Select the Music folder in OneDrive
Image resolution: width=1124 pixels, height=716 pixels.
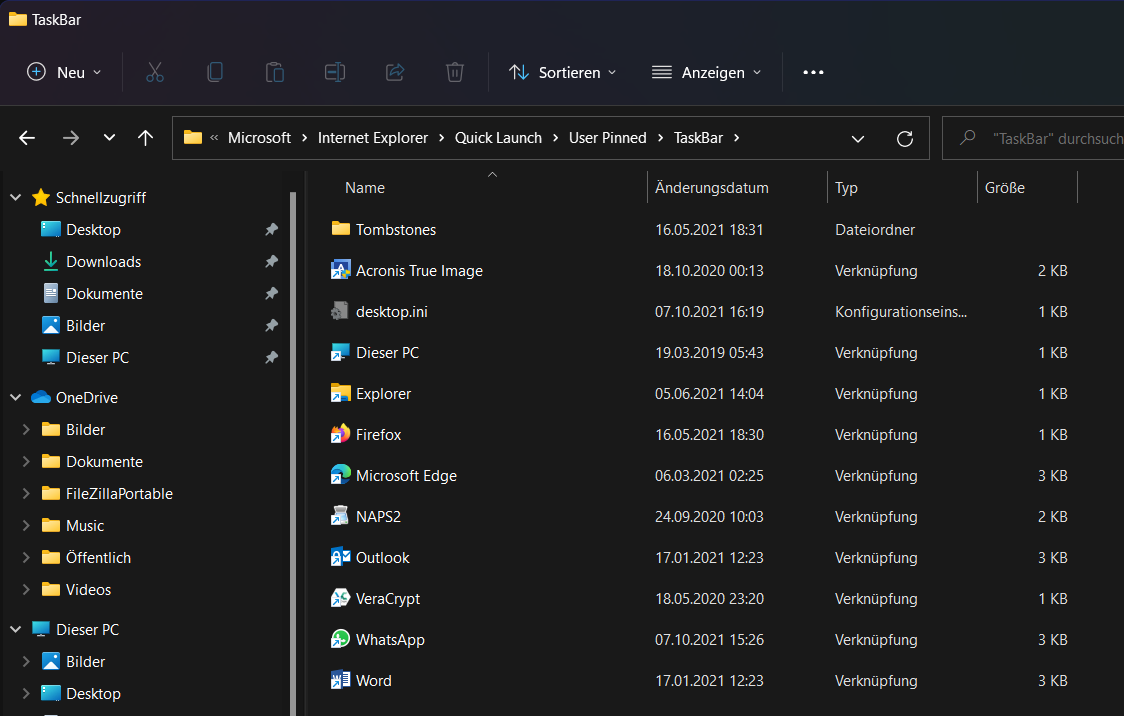(x=85, y=525)
